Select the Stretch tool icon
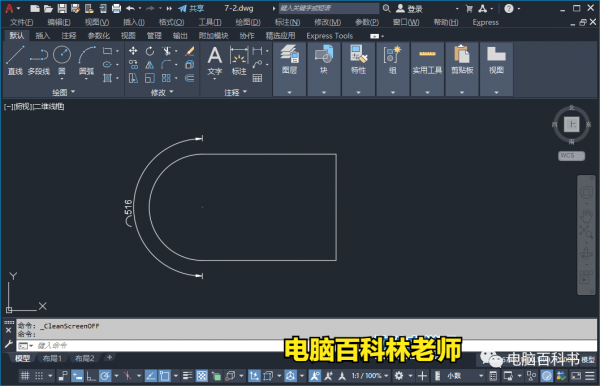The width and height of the screenshot is (600, 386). (x=133, y=78)
